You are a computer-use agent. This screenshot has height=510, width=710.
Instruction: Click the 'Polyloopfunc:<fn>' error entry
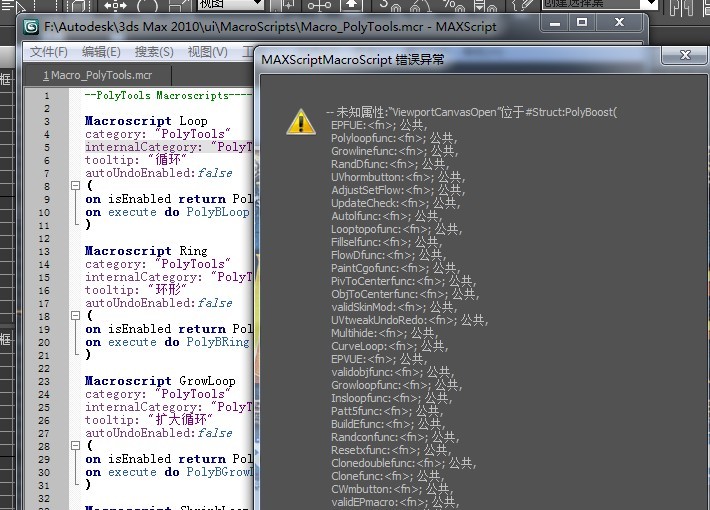[x=393, y=138]
